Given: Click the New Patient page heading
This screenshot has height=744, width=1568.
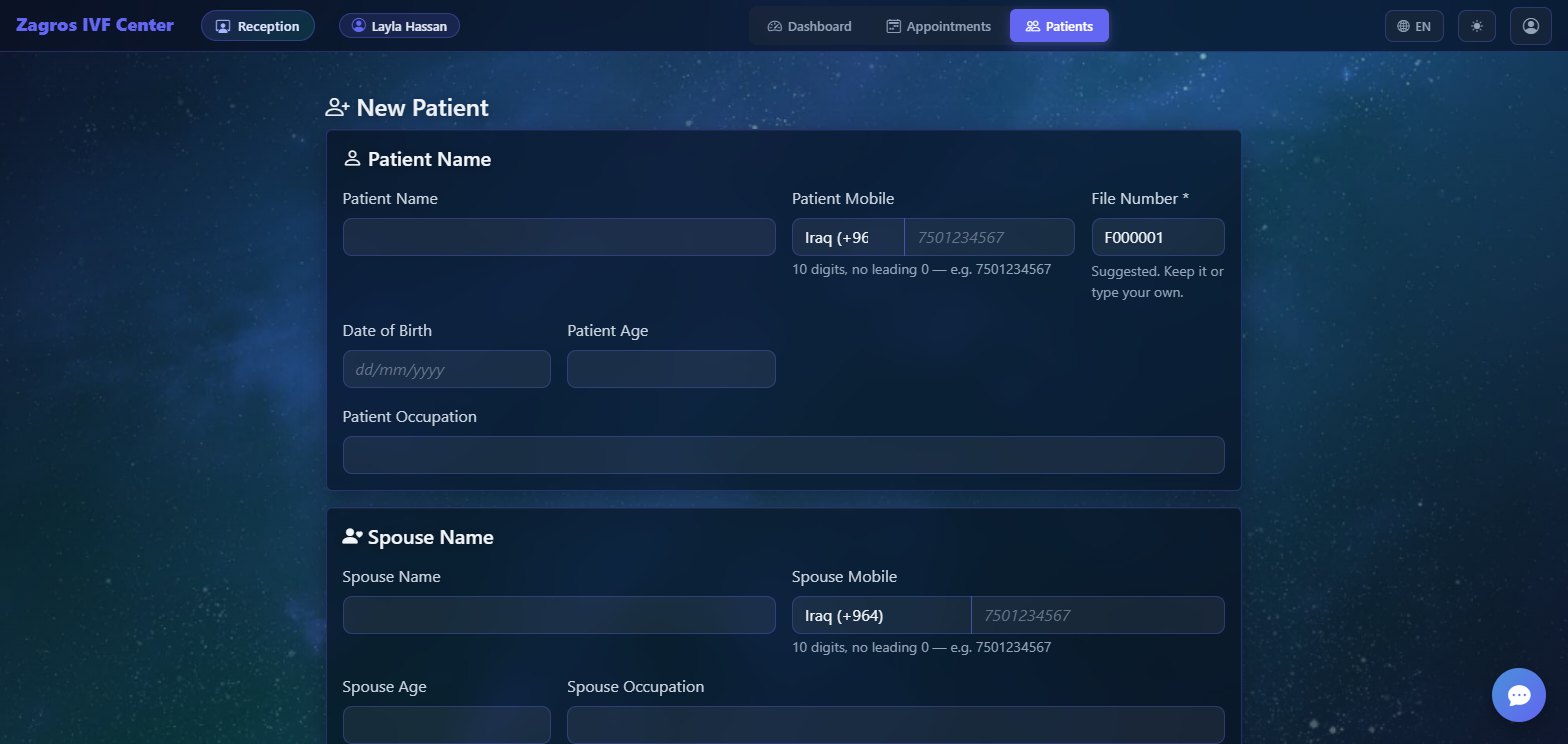Looking at the screenshot, I should 407,108.
